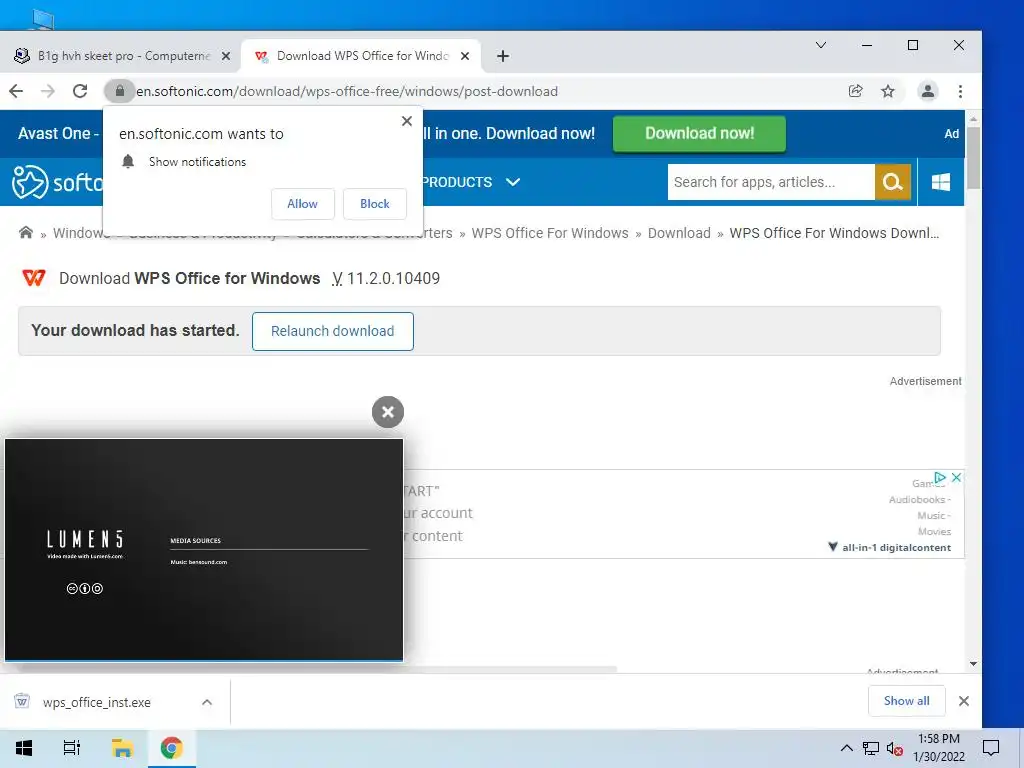Click the Windows platform icon in header

pos(940,182)
